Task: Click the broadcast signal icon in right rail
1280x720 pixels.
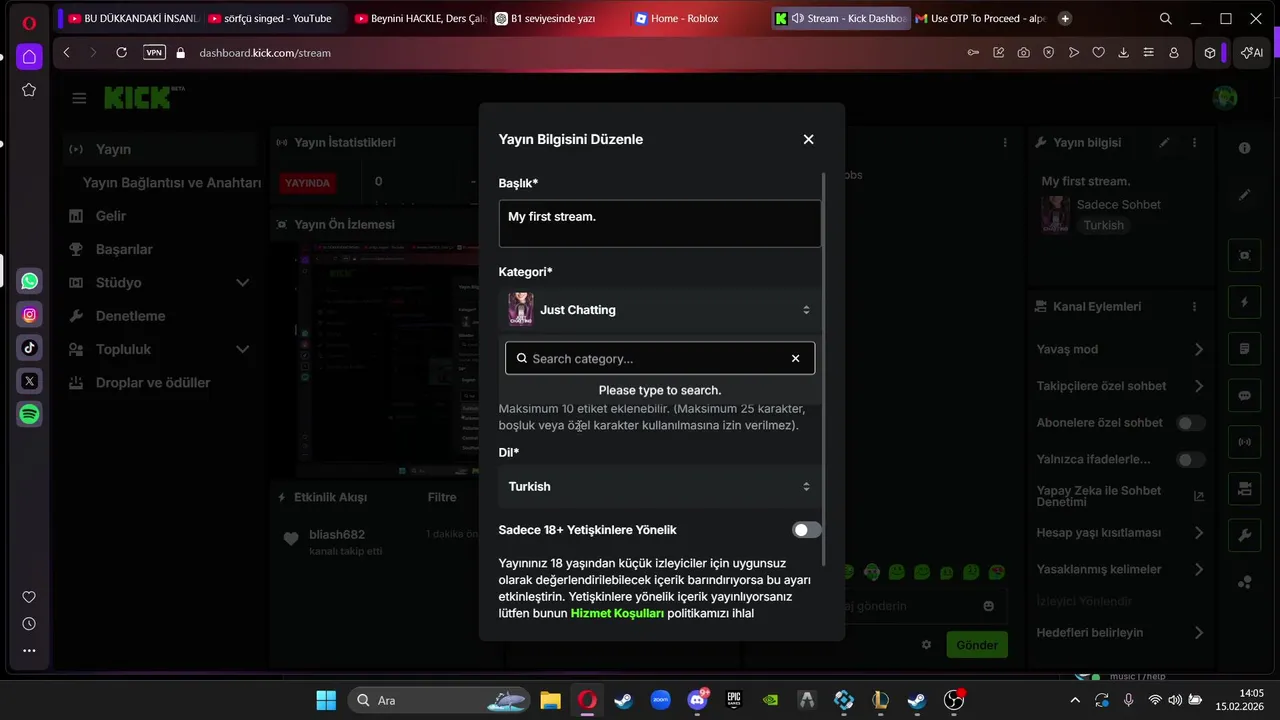Action: (x=1244, y=442)
